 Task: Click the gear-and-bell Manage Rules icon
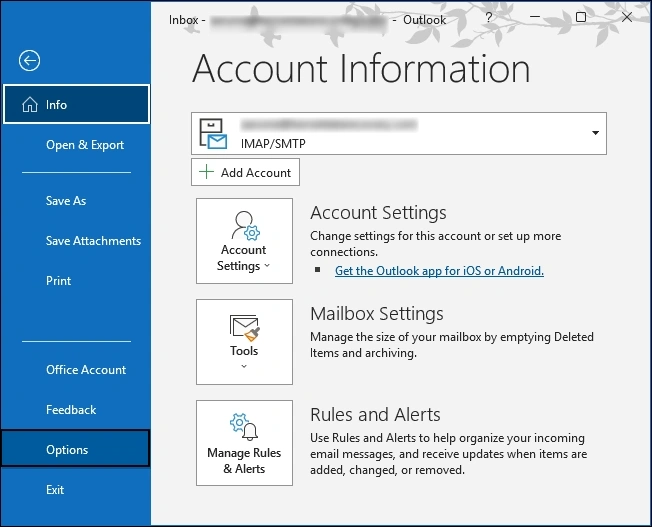[x=244, y=427]
